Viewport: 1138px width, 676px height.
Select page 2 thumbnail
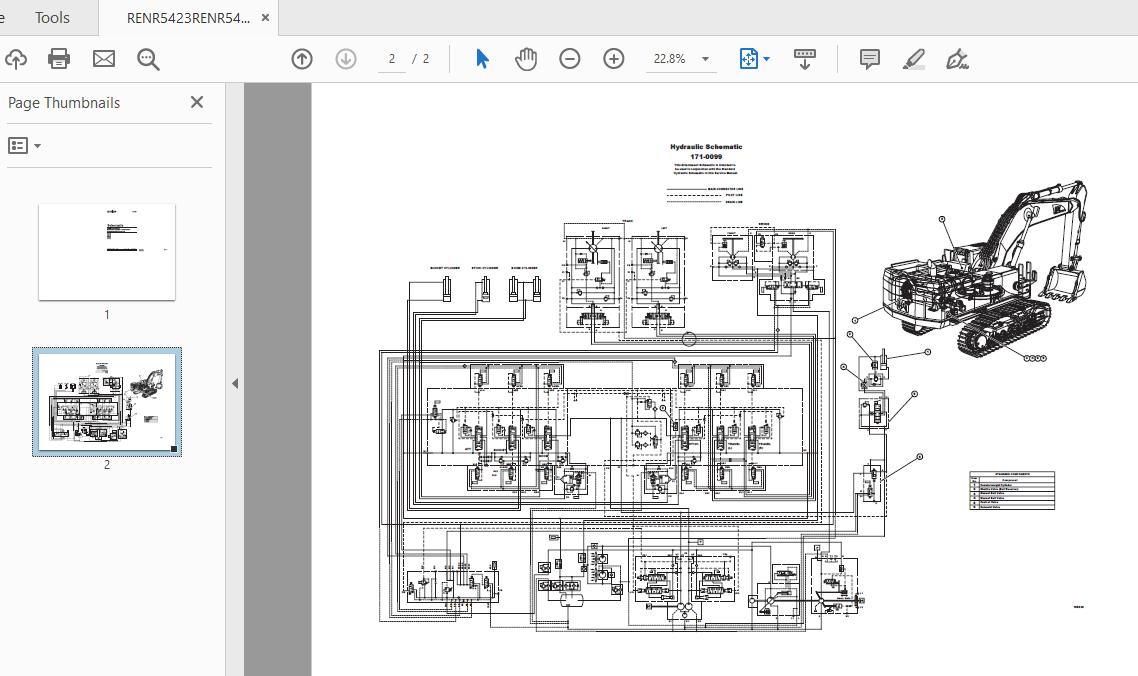click(x=107, y=402)
